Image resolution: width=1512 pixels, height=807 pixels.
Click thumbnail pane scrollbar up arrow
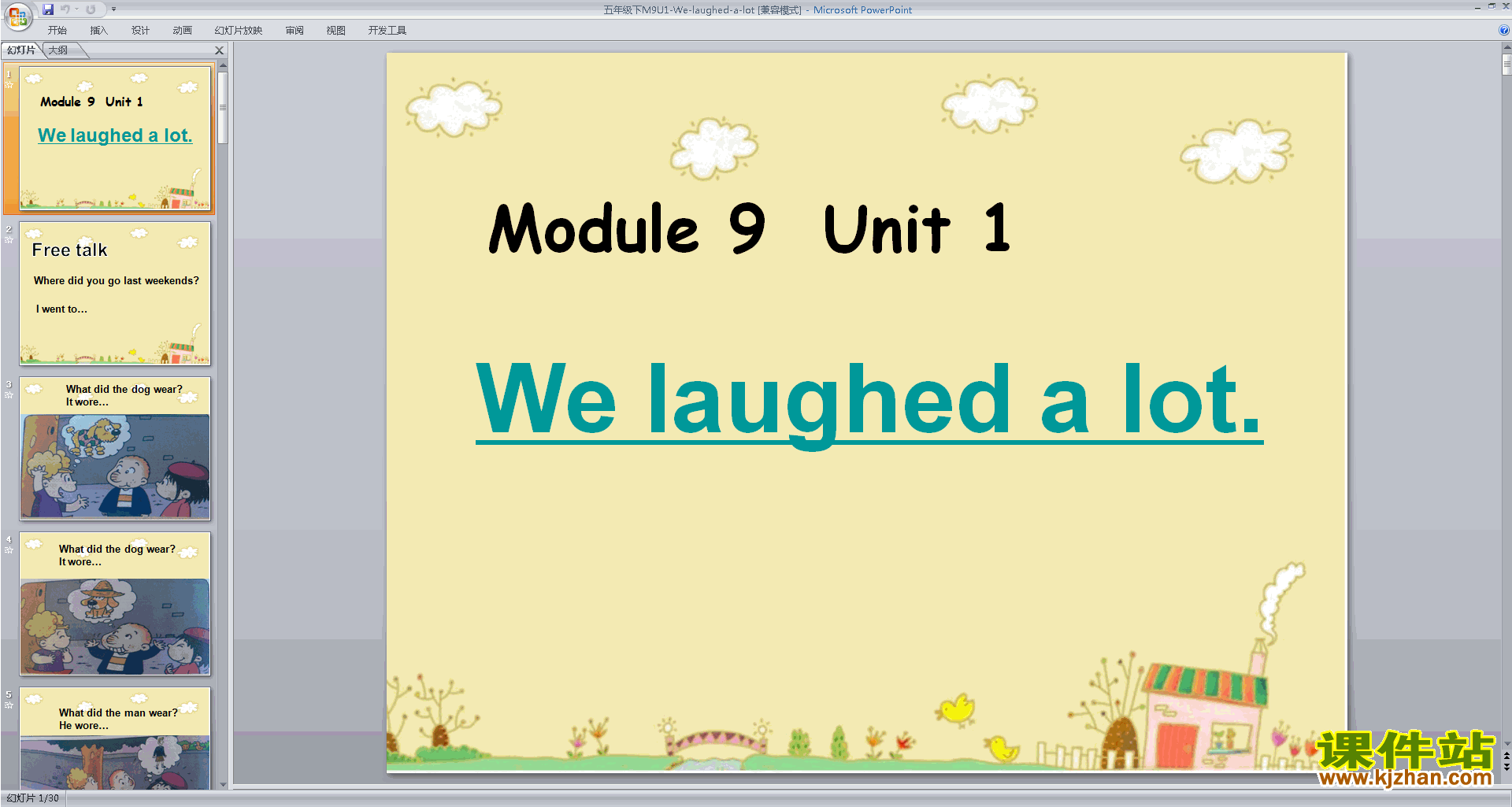(223, 65)
